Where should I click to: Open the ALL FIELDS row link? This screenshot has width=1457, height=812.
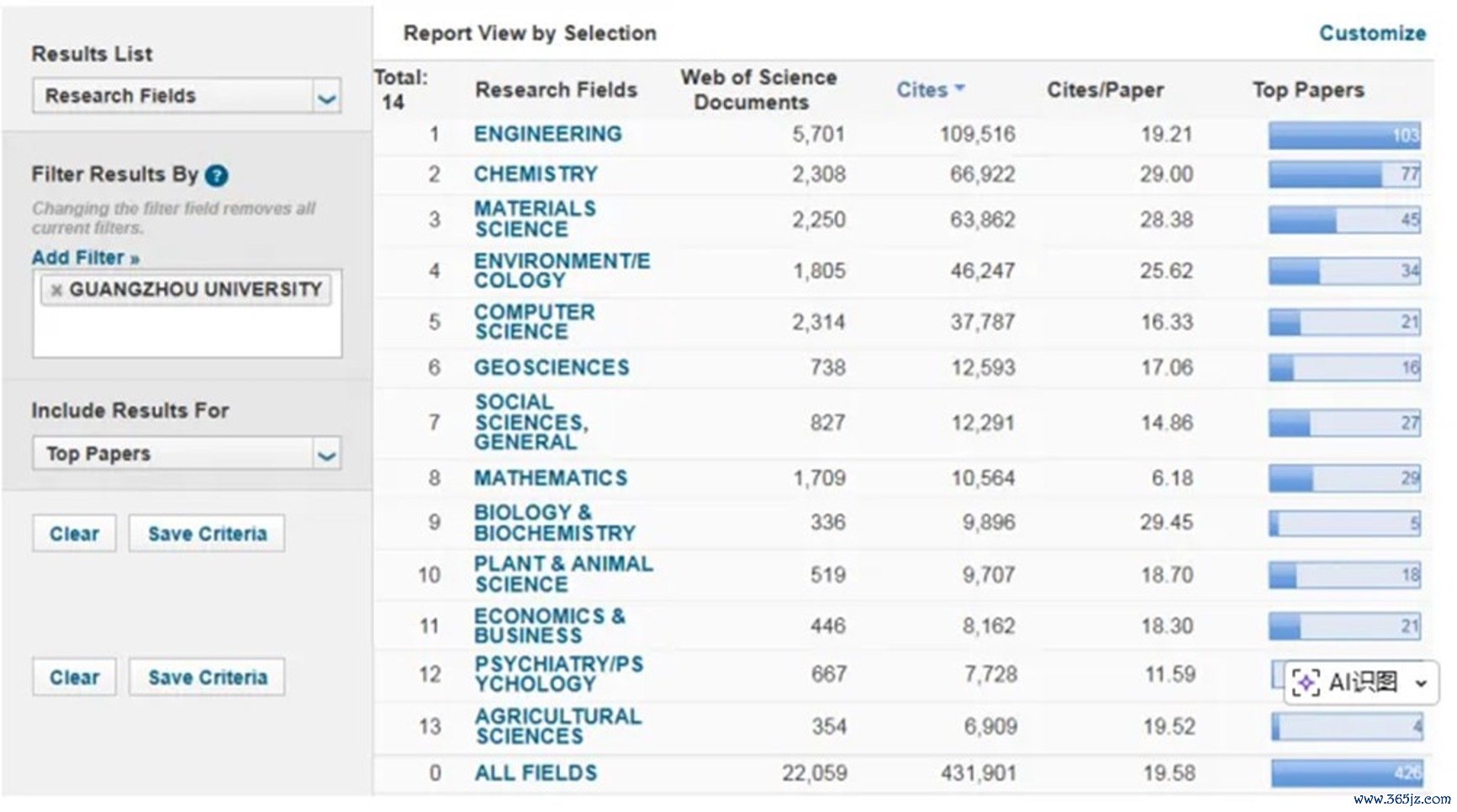[x=536, y=772]
